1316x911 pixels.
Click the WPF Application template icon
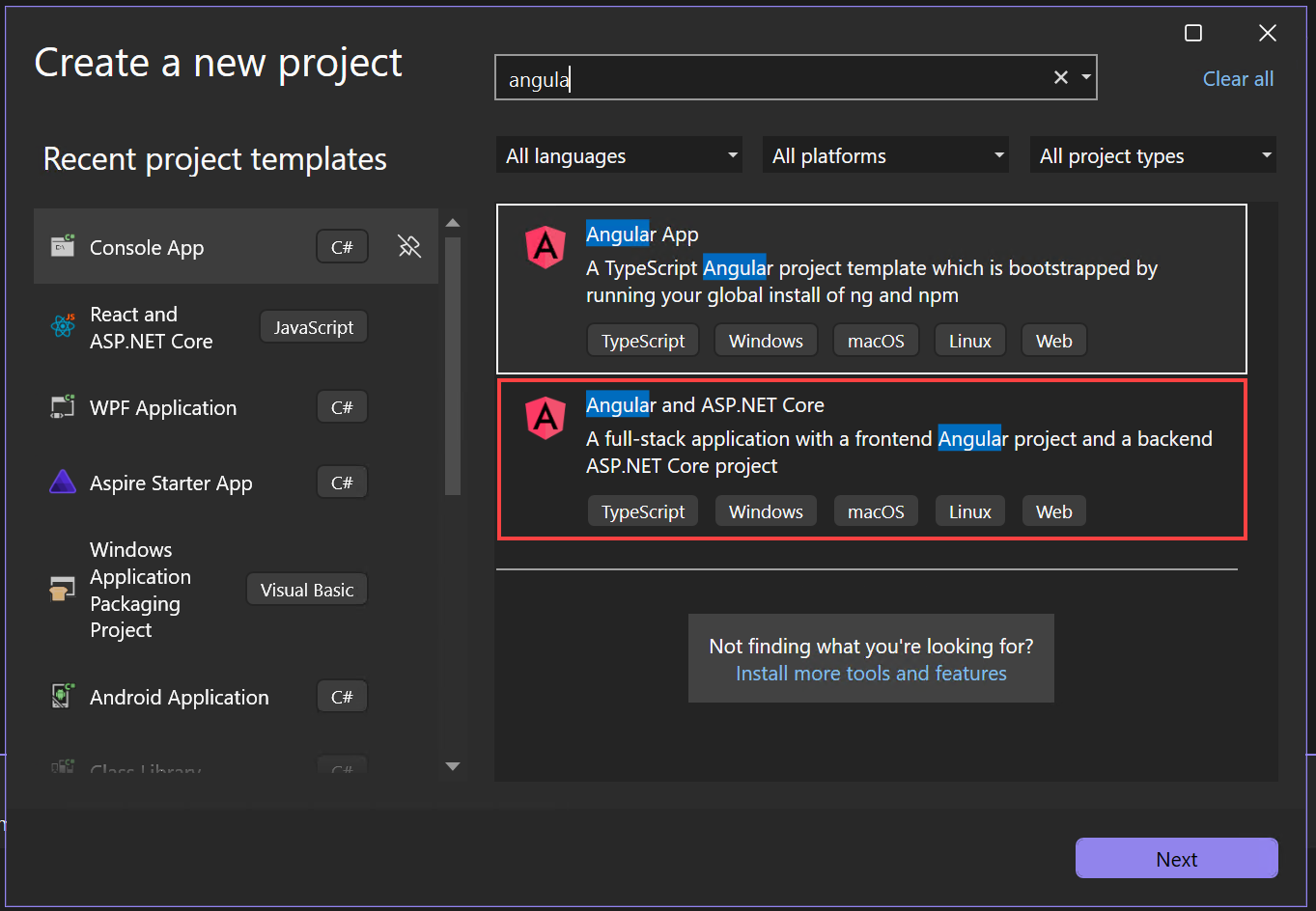[62, 406]
